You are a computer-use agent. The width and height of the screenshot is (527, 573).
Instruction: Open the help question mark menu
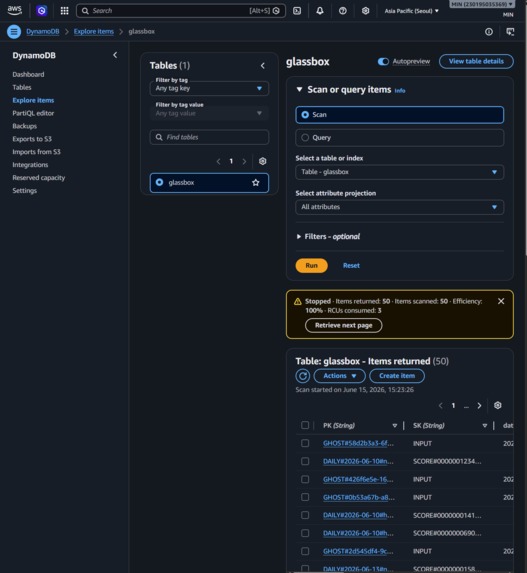point(342,11)
